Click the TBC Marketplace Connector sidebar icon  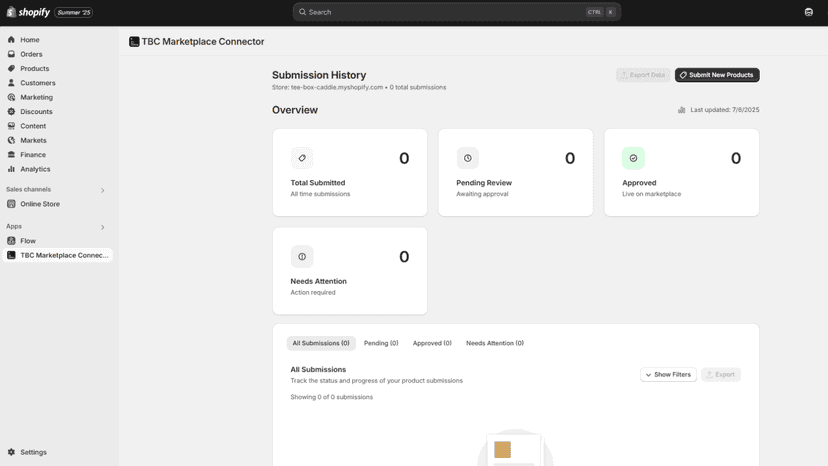click(11, 255)
